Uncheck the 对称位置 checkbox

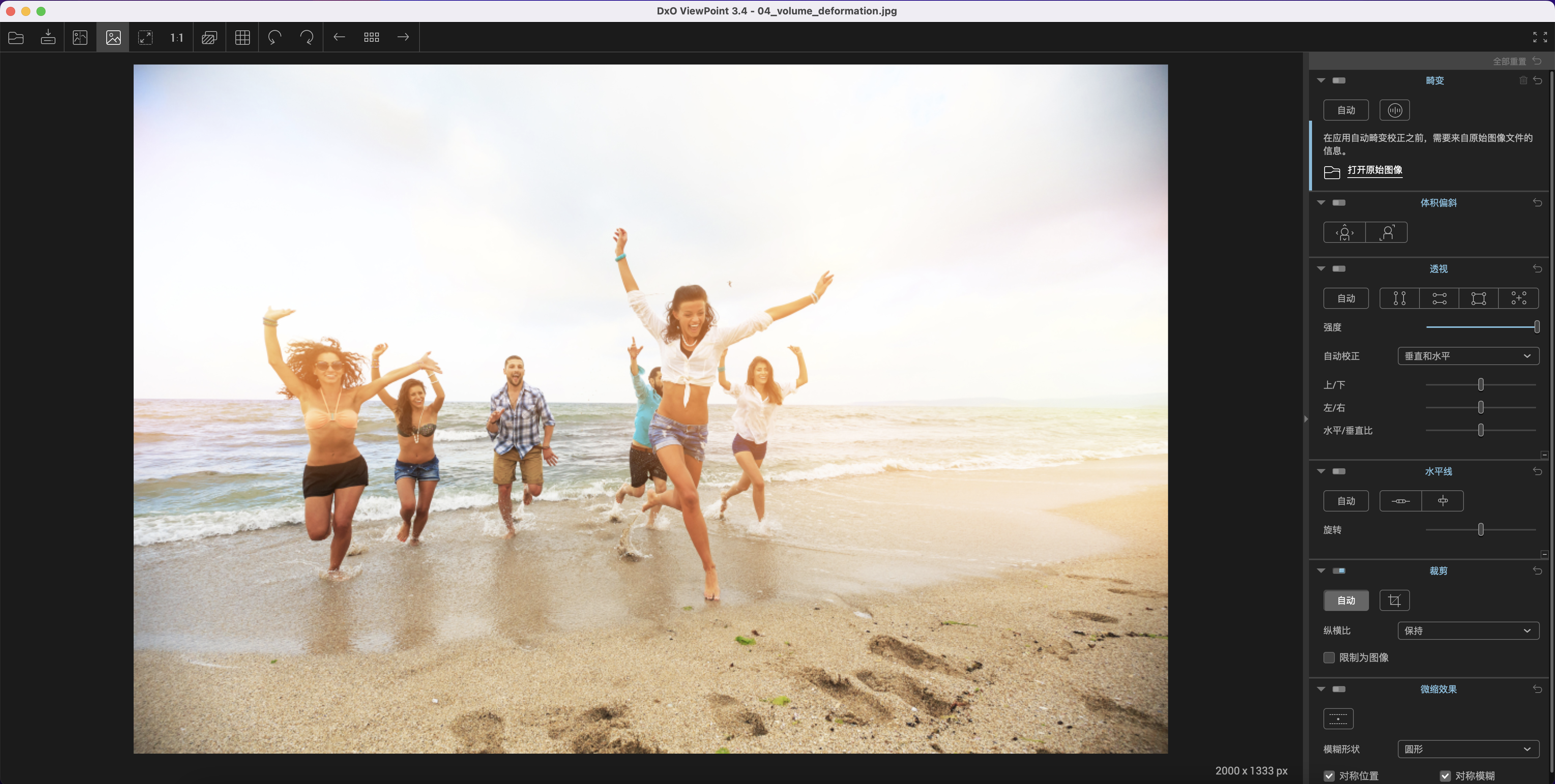(x=1329, y=776)
